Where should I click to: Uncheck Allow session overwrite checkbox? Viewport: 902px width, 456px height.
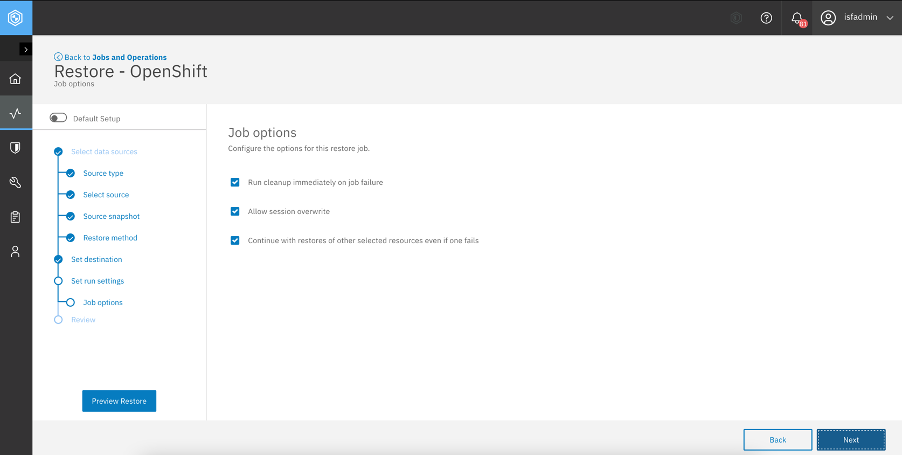point(235,212)
